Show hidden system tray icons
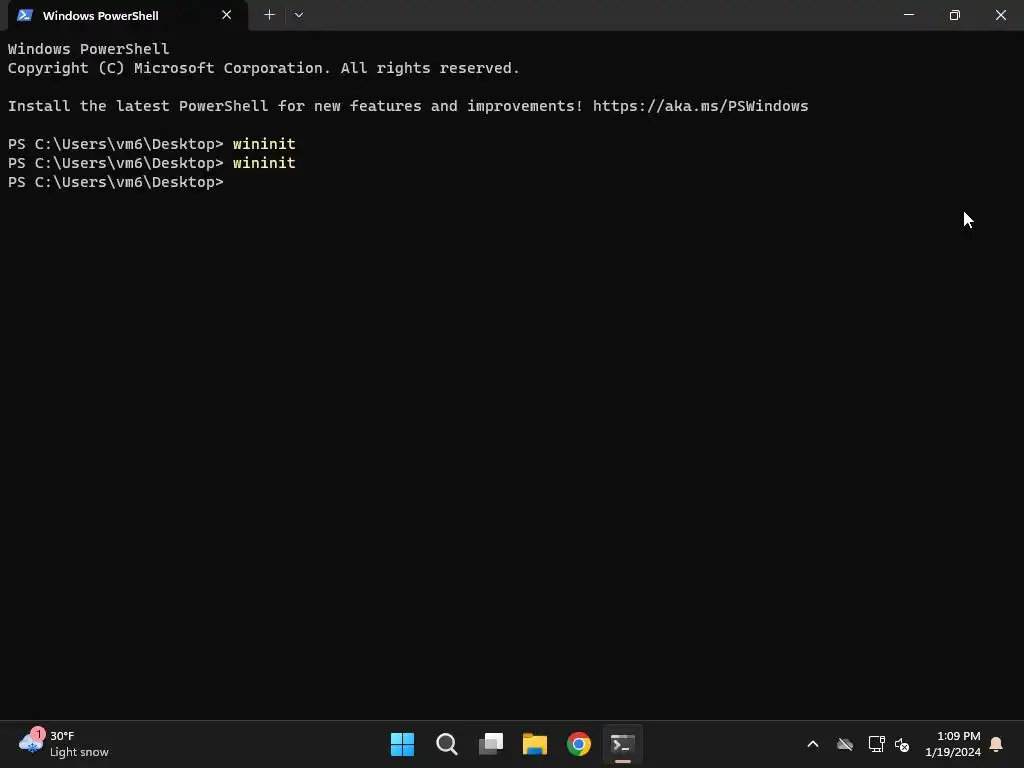This screenshot has height=768, width=1024. 813,744
